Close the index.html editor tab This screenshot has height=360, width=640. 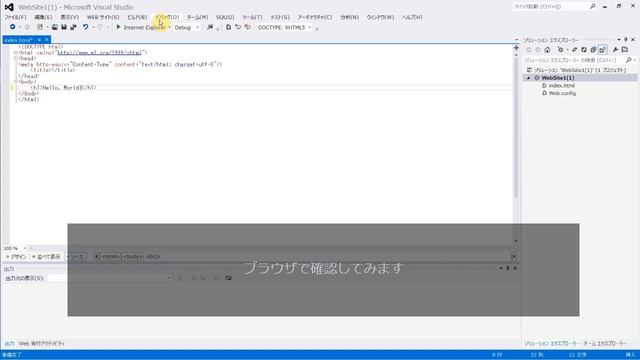(47, 40)
